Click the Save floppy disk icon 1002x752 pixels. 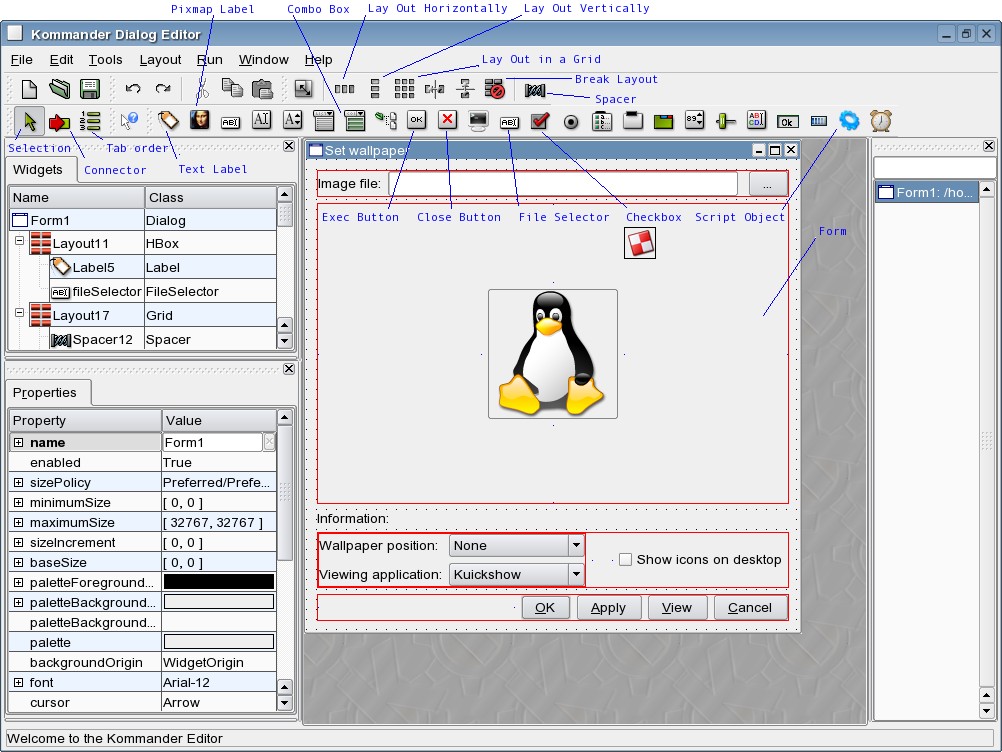pos(89,89)
